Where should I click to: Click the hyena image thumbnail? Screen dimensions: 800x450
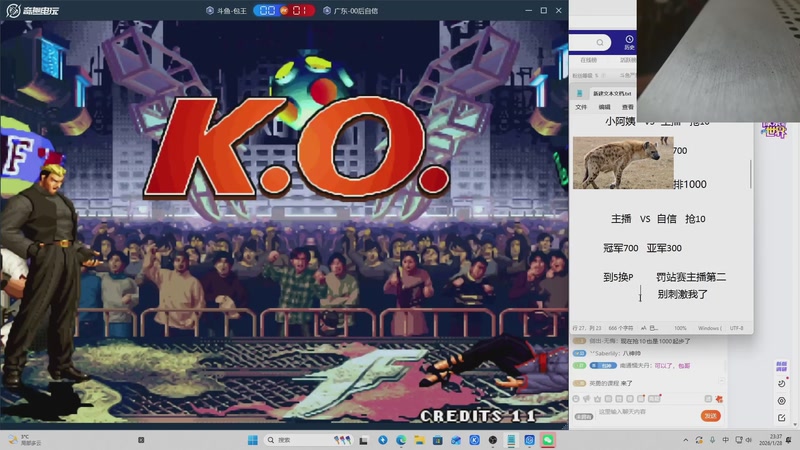(623, 163)
